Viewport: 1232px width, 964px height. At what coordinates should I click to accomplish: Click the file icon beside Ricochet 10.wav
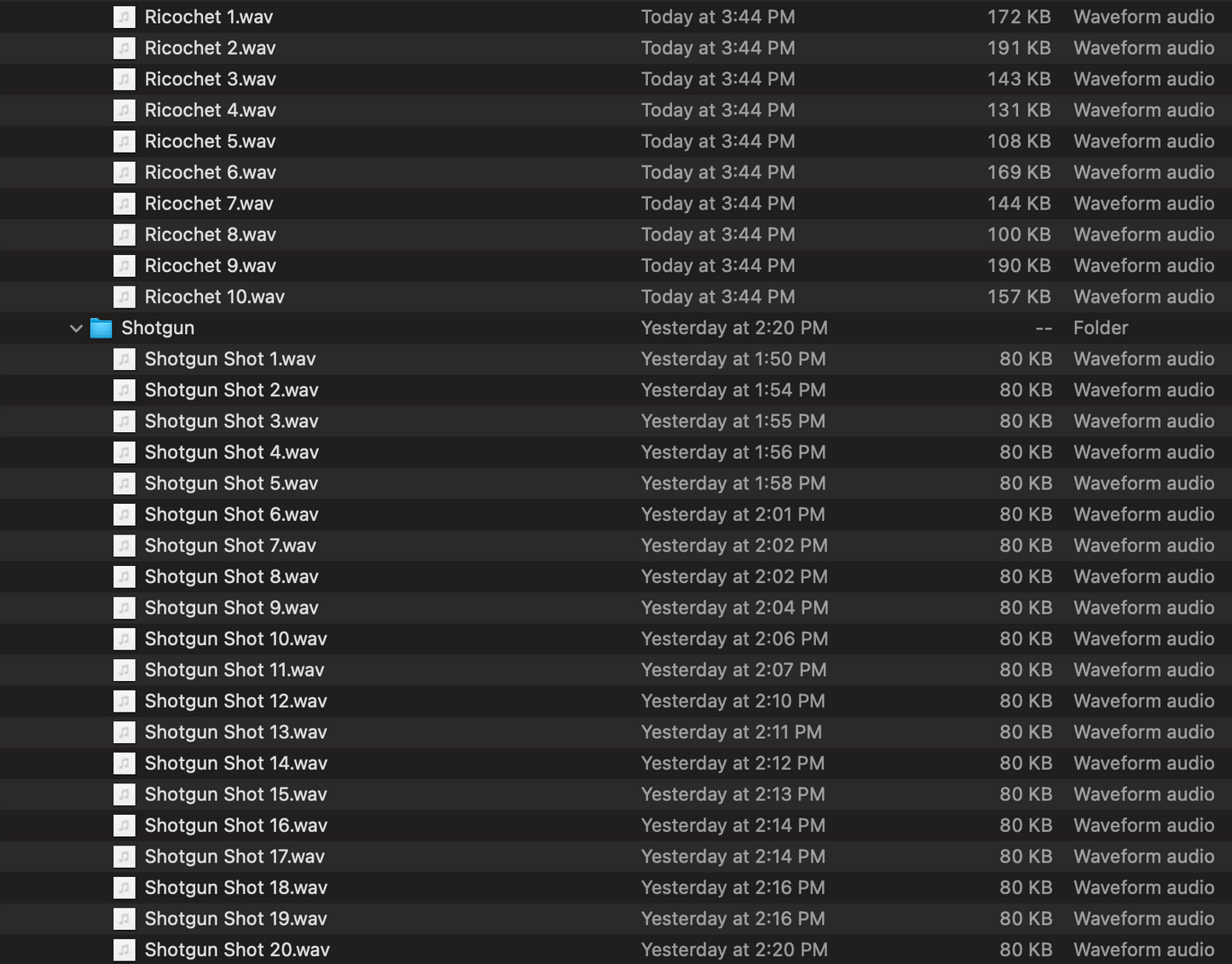(x=124, y=297)
